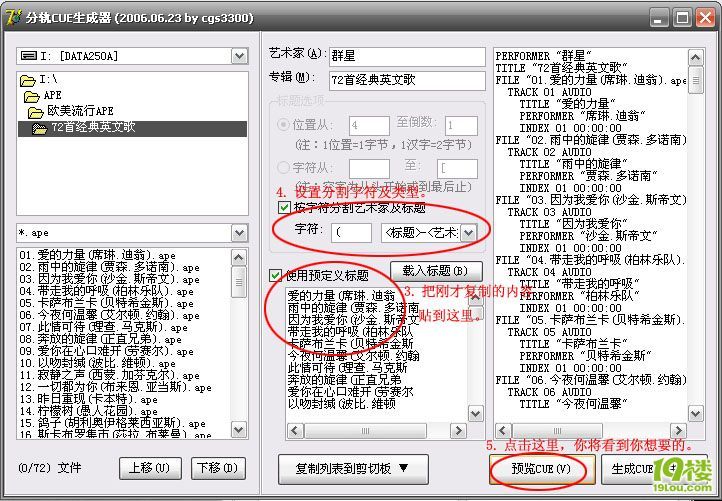
Task: Click the 预览CUE(V) button
Action: 541,469
